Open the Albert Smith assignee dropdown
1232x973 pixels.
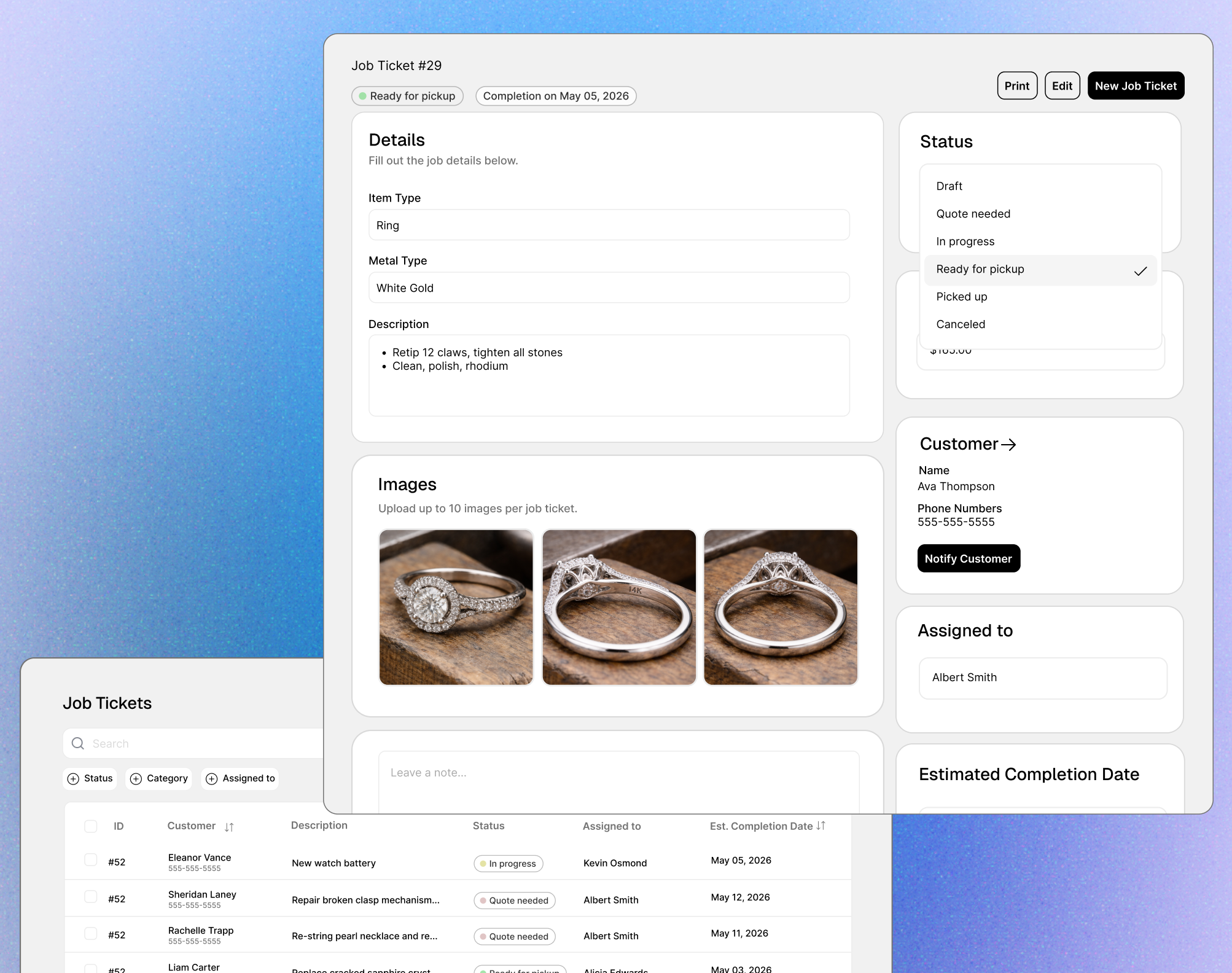[1042, 678]
